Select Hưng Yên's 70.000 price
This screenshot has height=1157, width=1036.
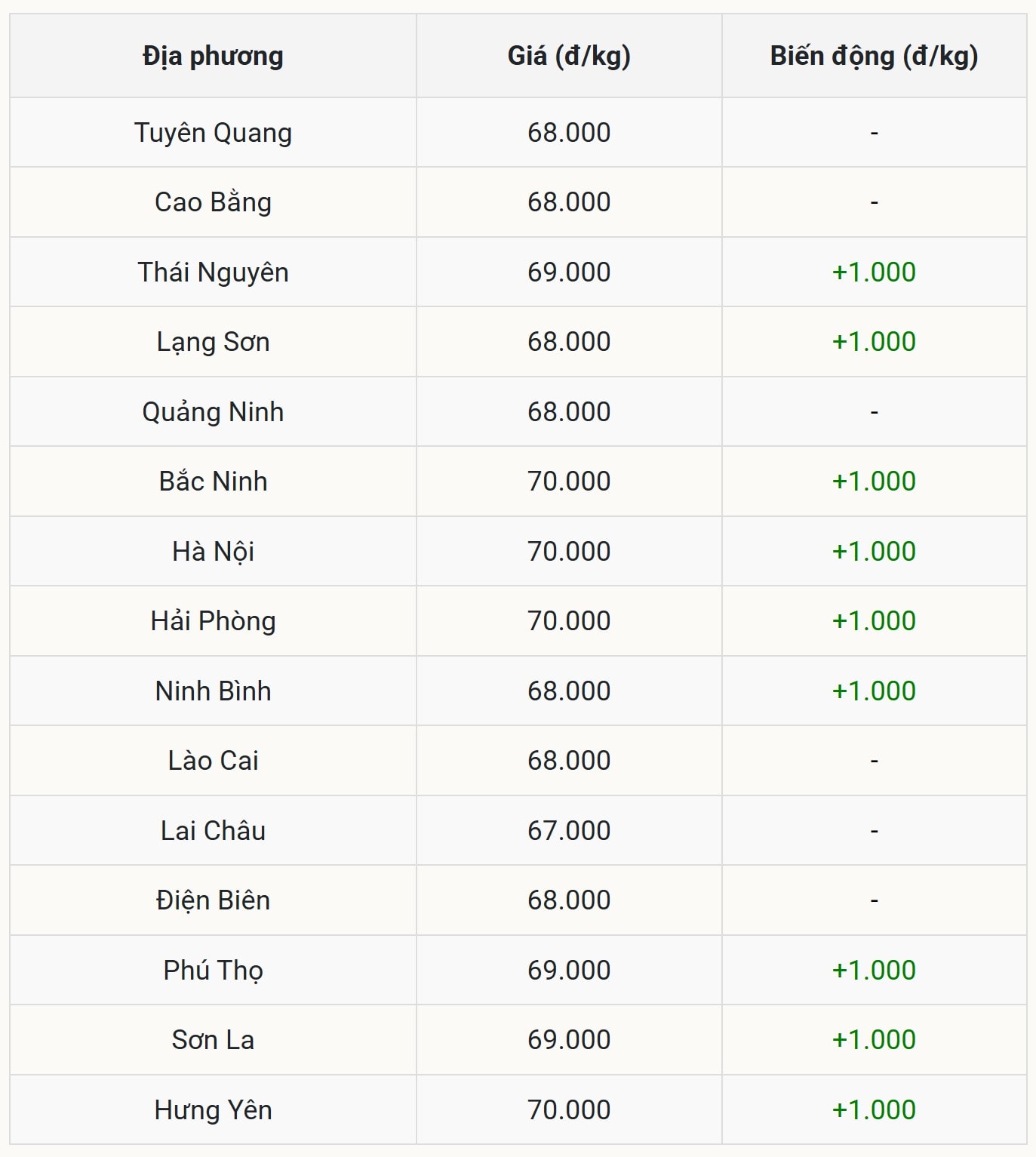coord(569,1110)
